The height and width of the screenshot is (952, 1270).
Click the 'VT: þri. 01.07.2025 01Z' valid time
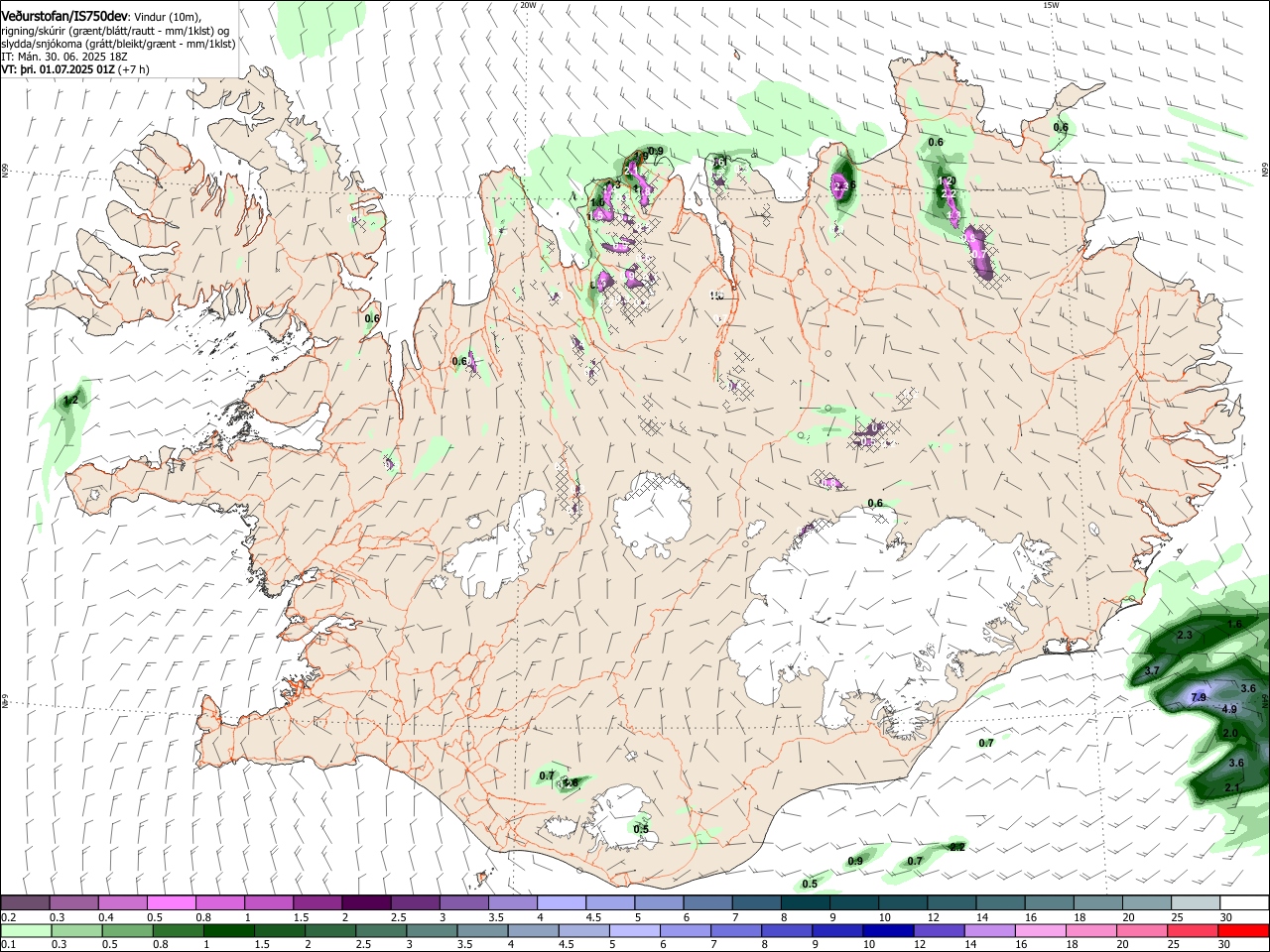tap(58, 69)
